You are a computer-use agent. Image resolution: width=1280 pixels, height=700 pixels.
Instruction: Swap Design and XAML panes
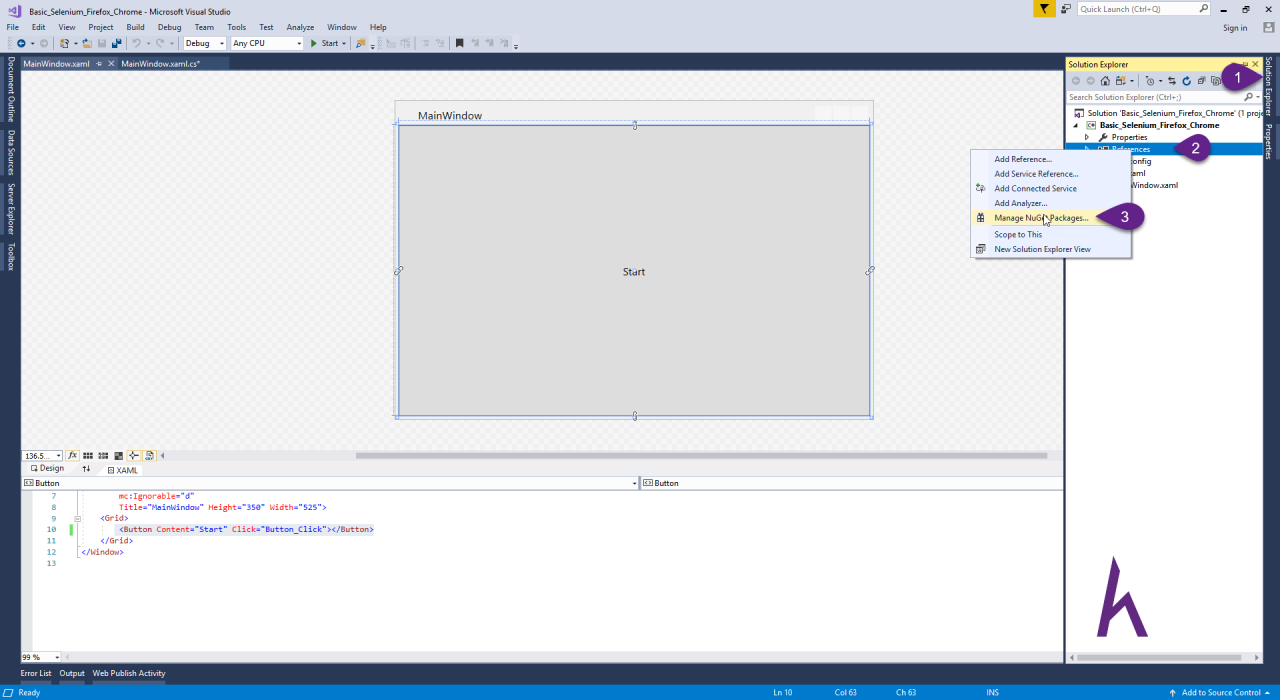click(86, 468)
